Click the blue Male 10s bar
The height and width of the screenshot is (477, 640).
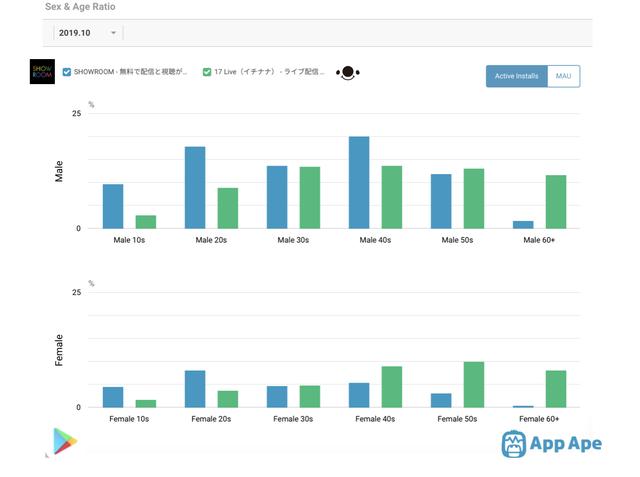(113, 206)
